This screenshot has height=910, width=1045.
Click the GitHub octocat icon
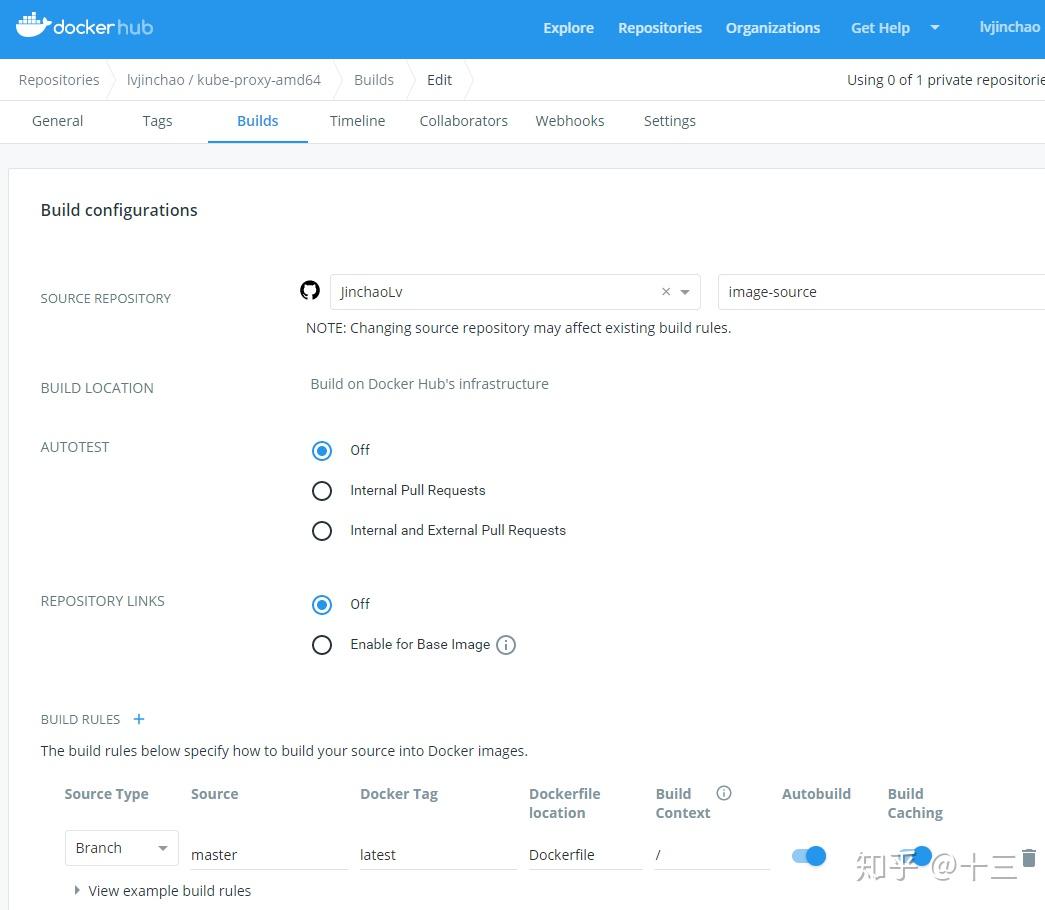(x=310, y=290)
